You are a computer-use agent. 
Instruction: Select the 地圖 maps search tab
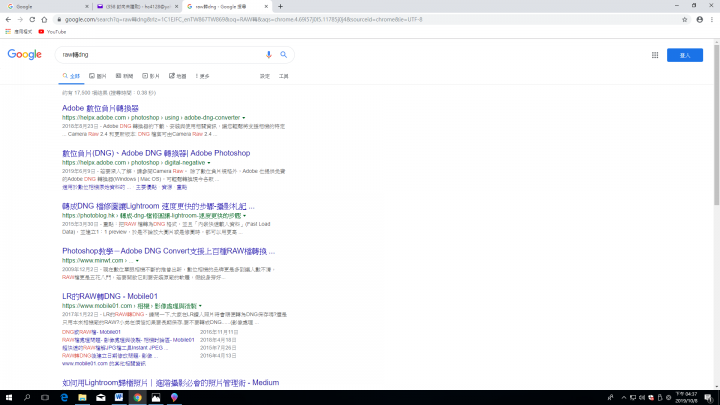point(178,76)
